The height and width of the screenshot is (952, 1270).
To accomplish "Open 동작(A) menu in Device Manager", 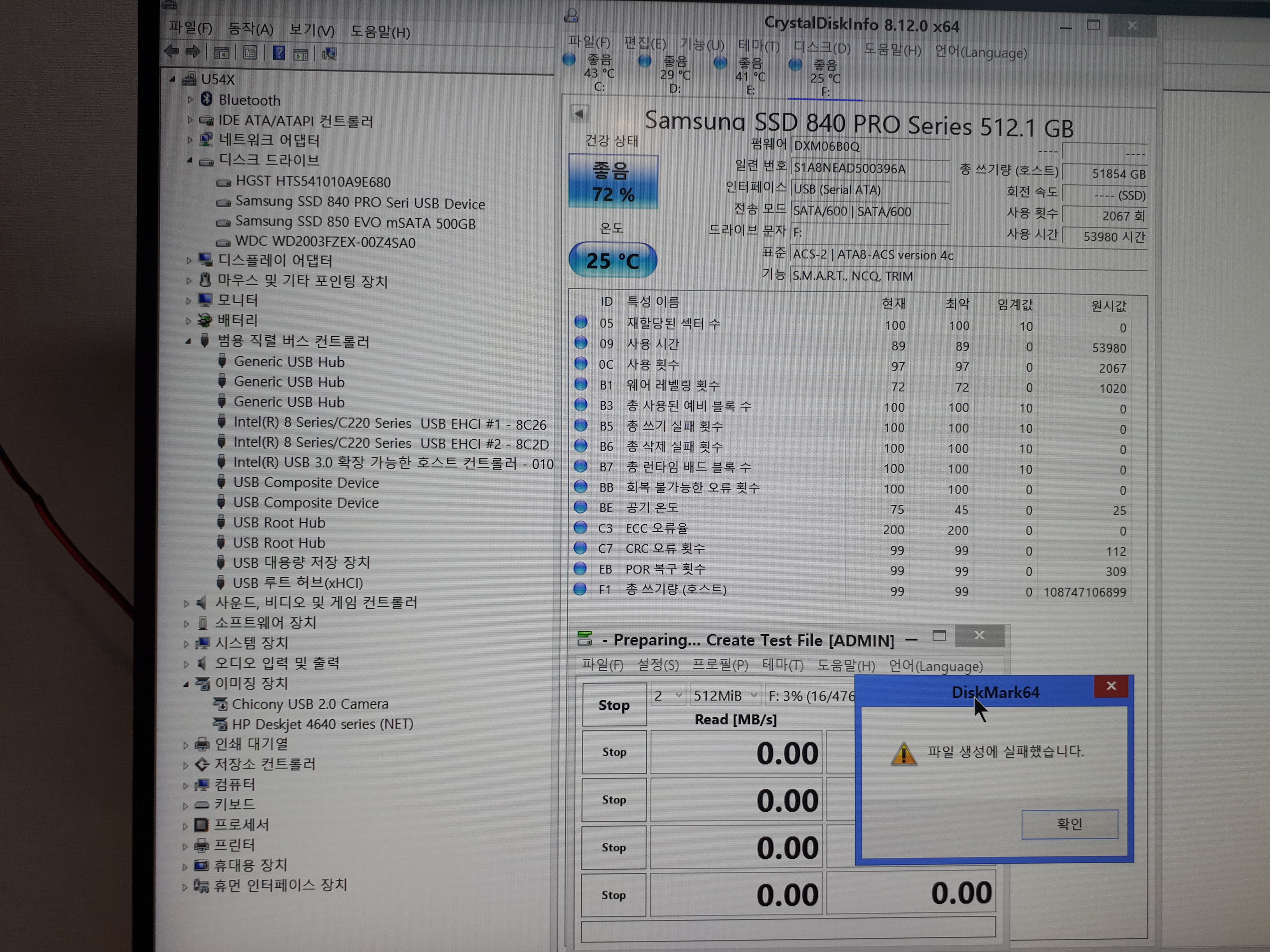I will [250, 29].
